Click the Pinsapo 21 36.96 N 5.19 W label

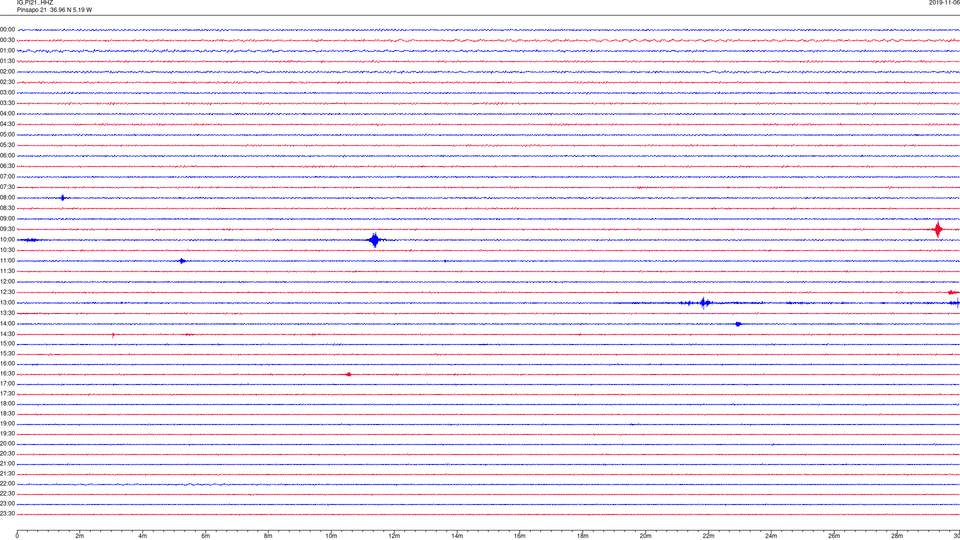coord(54,10)
